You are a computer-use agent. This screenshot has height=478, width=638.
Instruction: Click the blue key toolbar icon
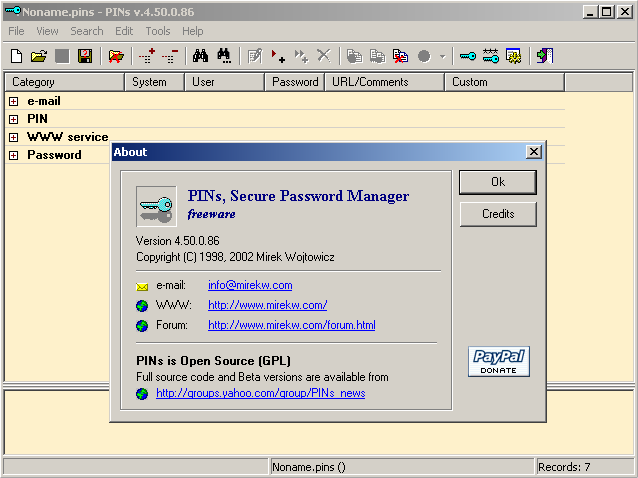click(467, 56)
